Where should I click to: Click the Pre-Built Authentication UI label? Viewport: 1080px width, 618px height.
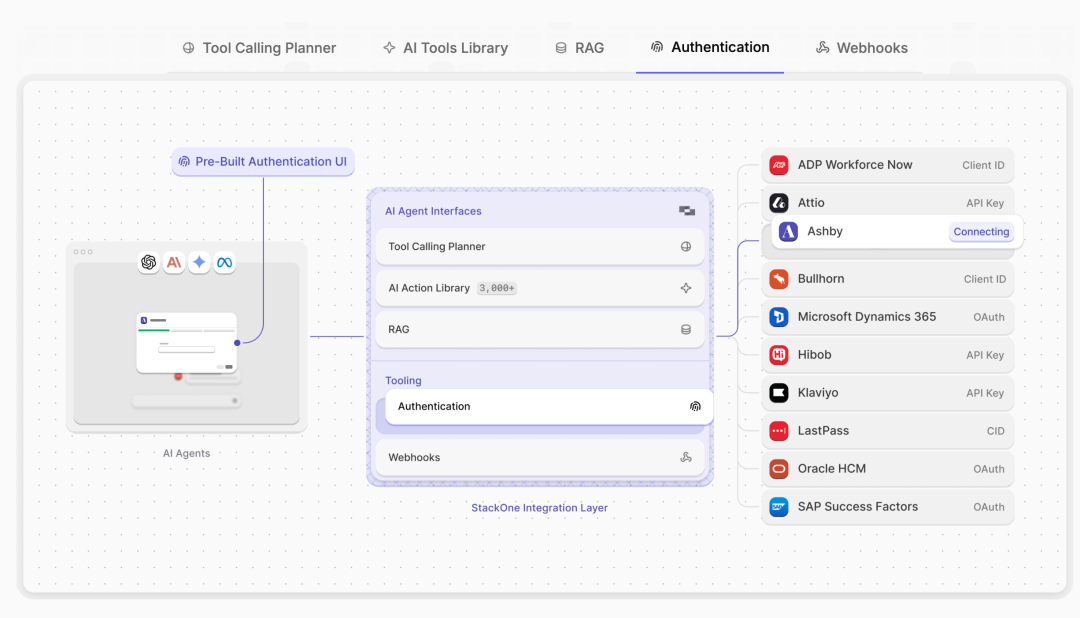263,161
